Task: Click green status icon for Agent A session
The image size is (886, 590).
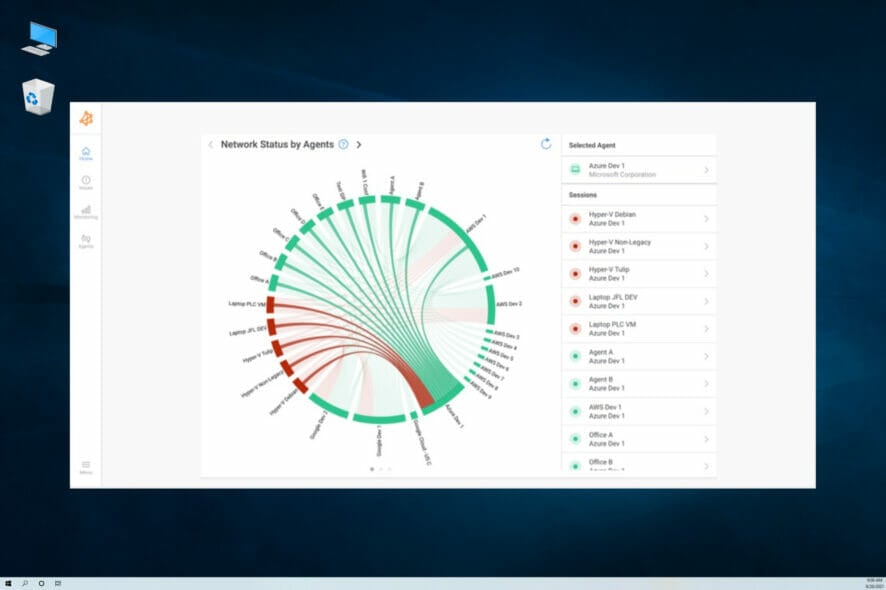Action: (x=575, y=356)
